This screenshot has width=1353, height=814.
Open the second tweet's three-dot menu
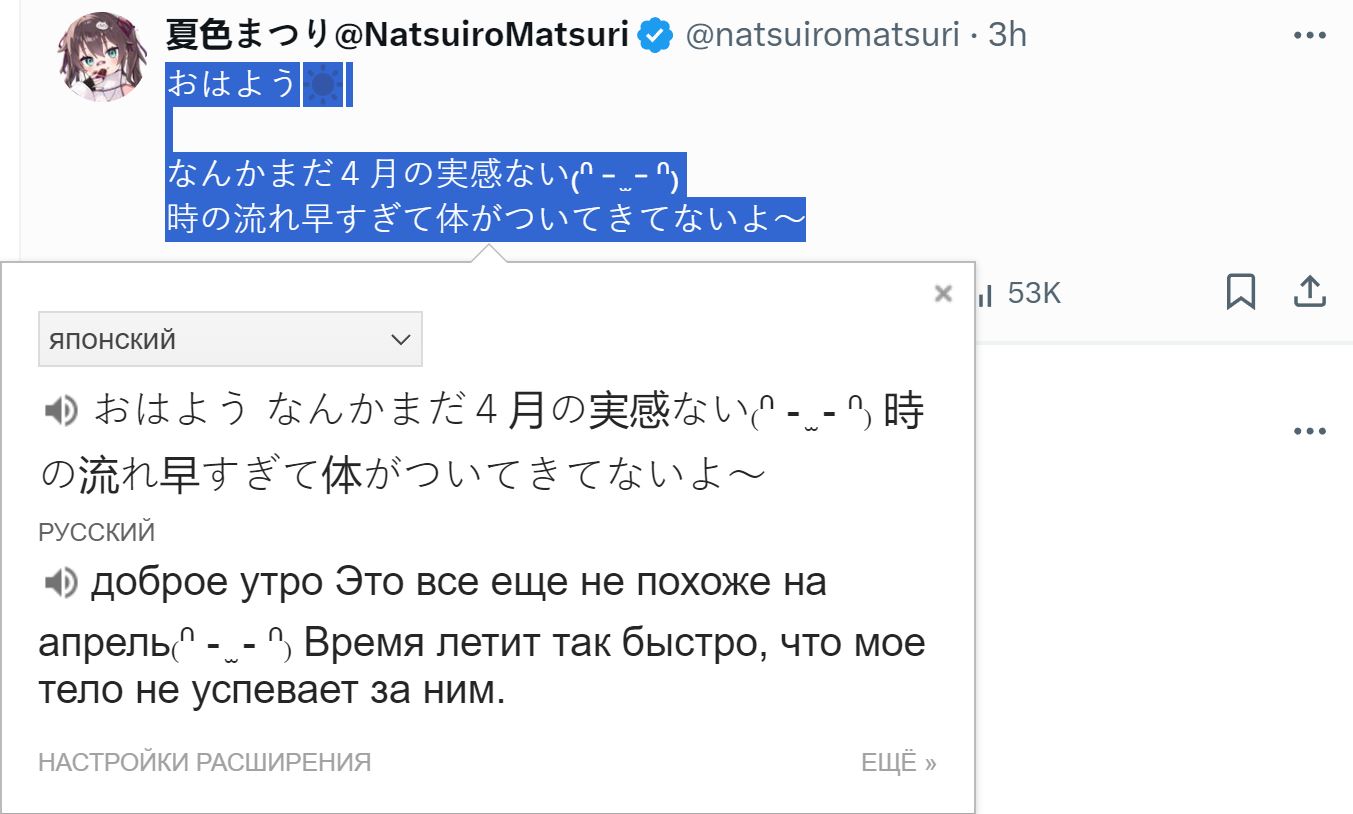(1309, 431)
